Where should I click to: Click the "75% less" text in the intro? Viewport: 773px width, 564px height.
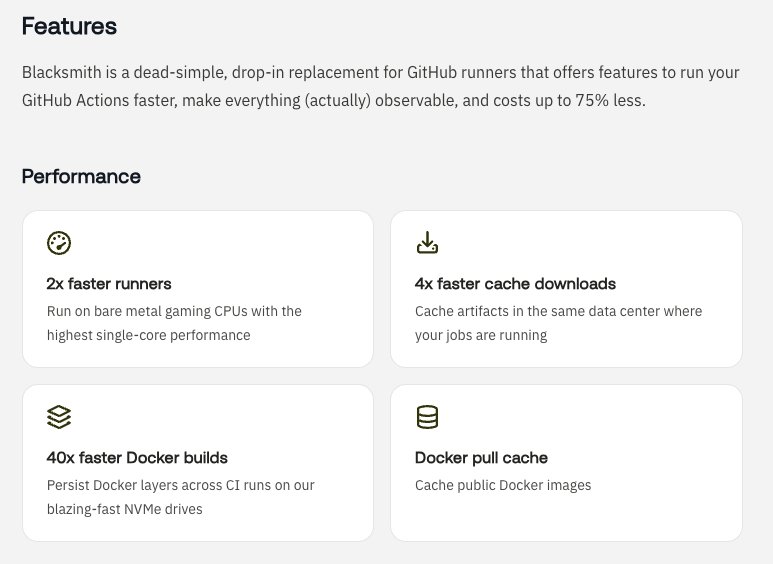point(610,101)
